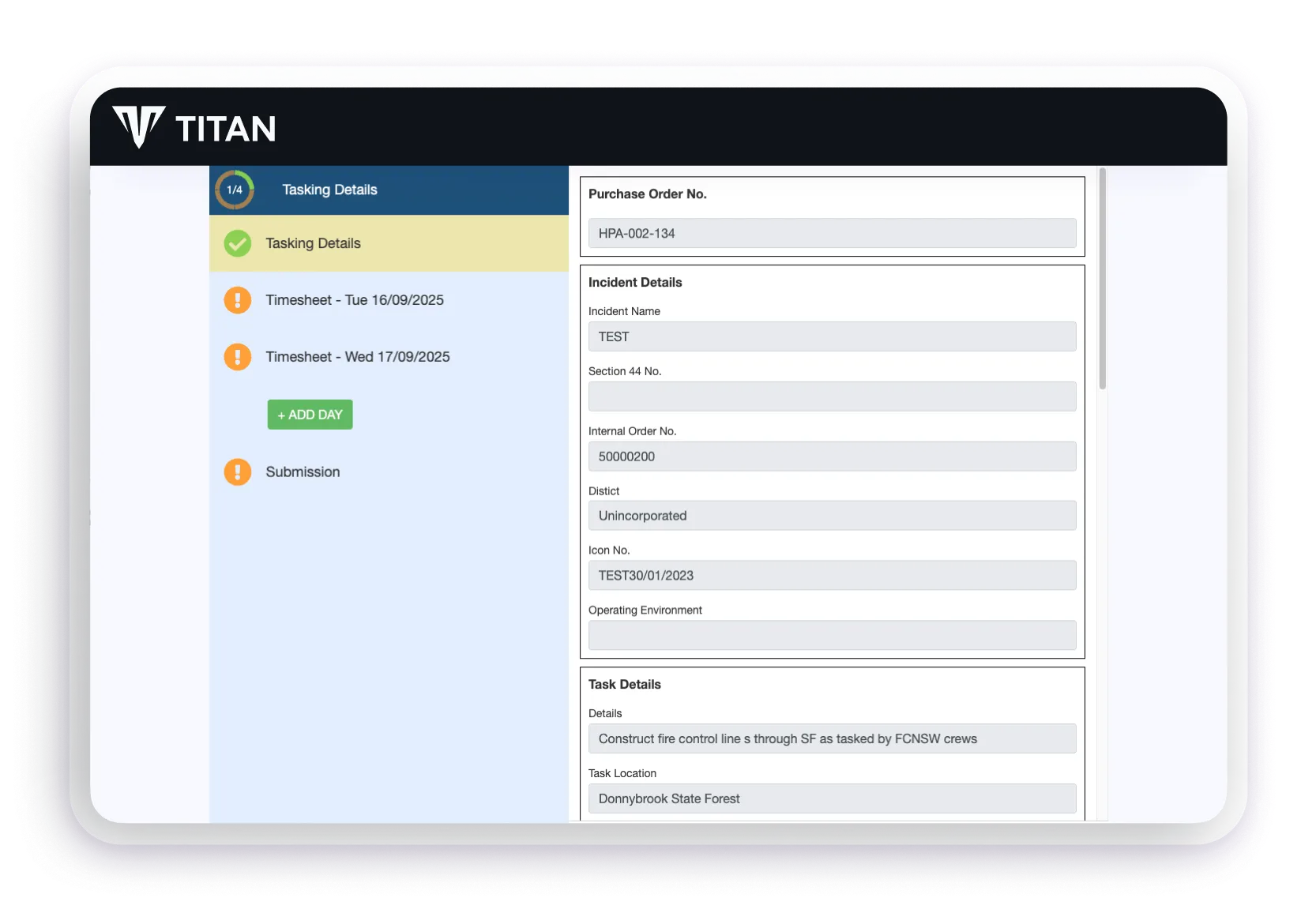Viewport: 1316px width, 913px height.
Task: Click the empty Section 44 No. field
Action: coord(832,396)
